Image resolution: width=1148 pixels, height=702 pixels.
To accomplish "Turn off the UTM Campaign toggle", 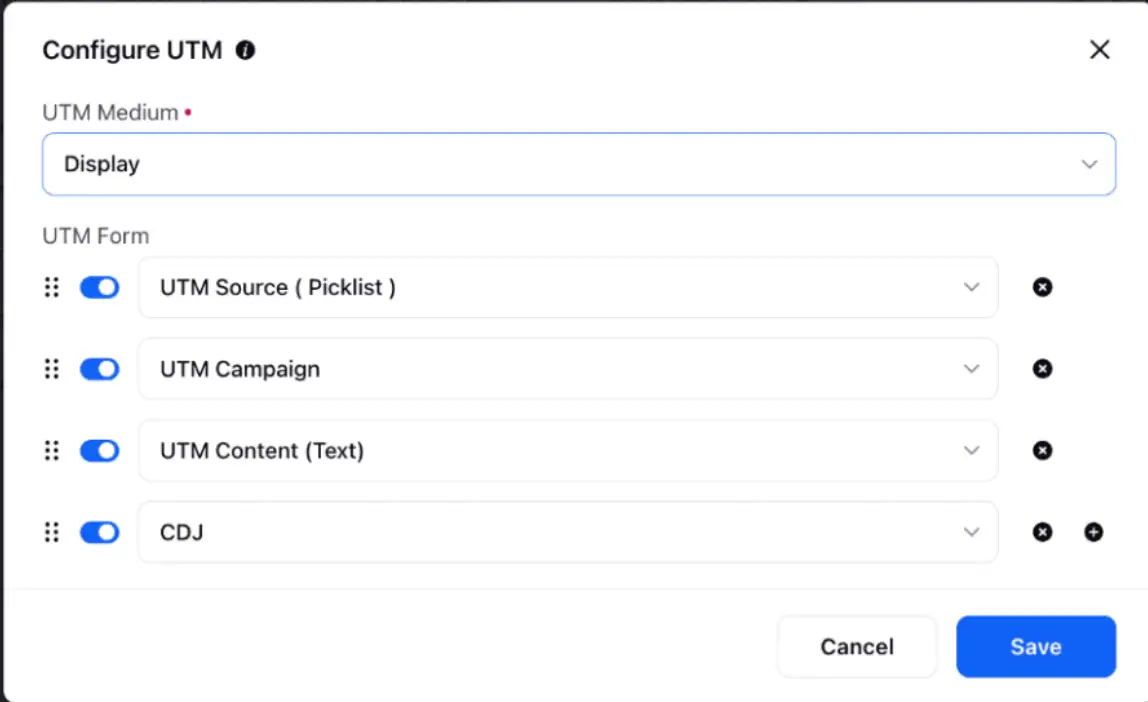I will [99, 369].
